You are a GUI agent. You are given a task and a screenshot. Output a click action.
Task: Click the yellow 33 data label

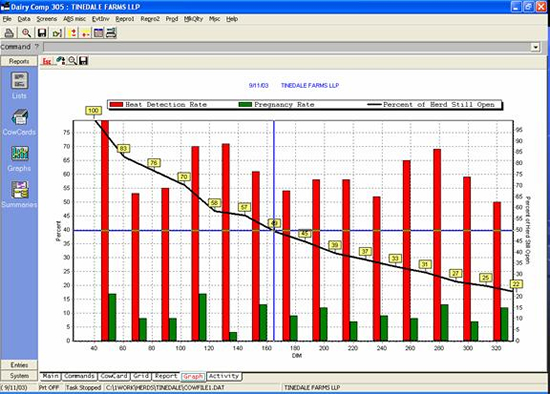click(395, 259)
